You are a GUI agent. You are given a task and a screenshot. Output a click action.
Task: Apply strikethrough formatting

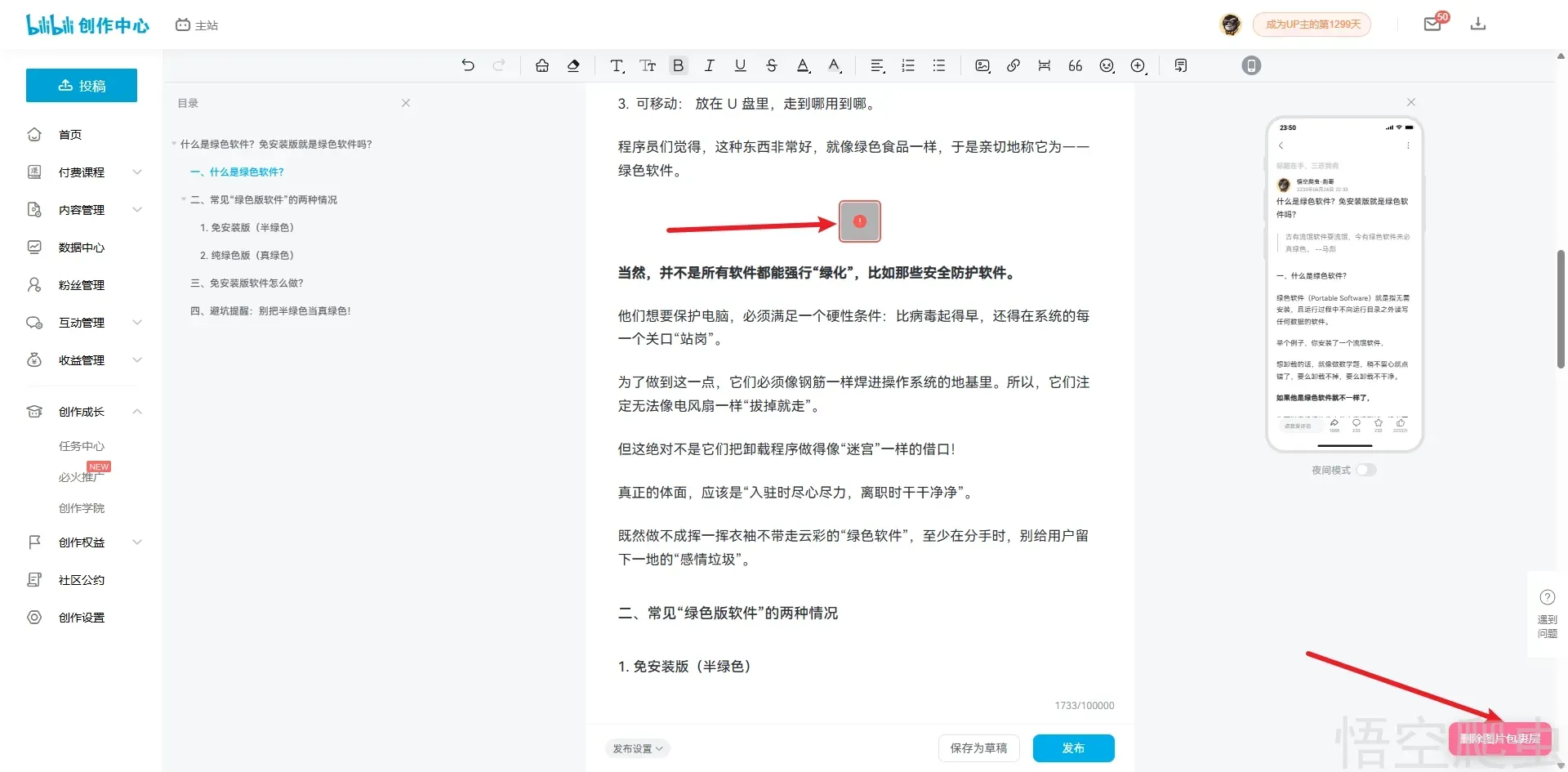click(x=771, y=65)
